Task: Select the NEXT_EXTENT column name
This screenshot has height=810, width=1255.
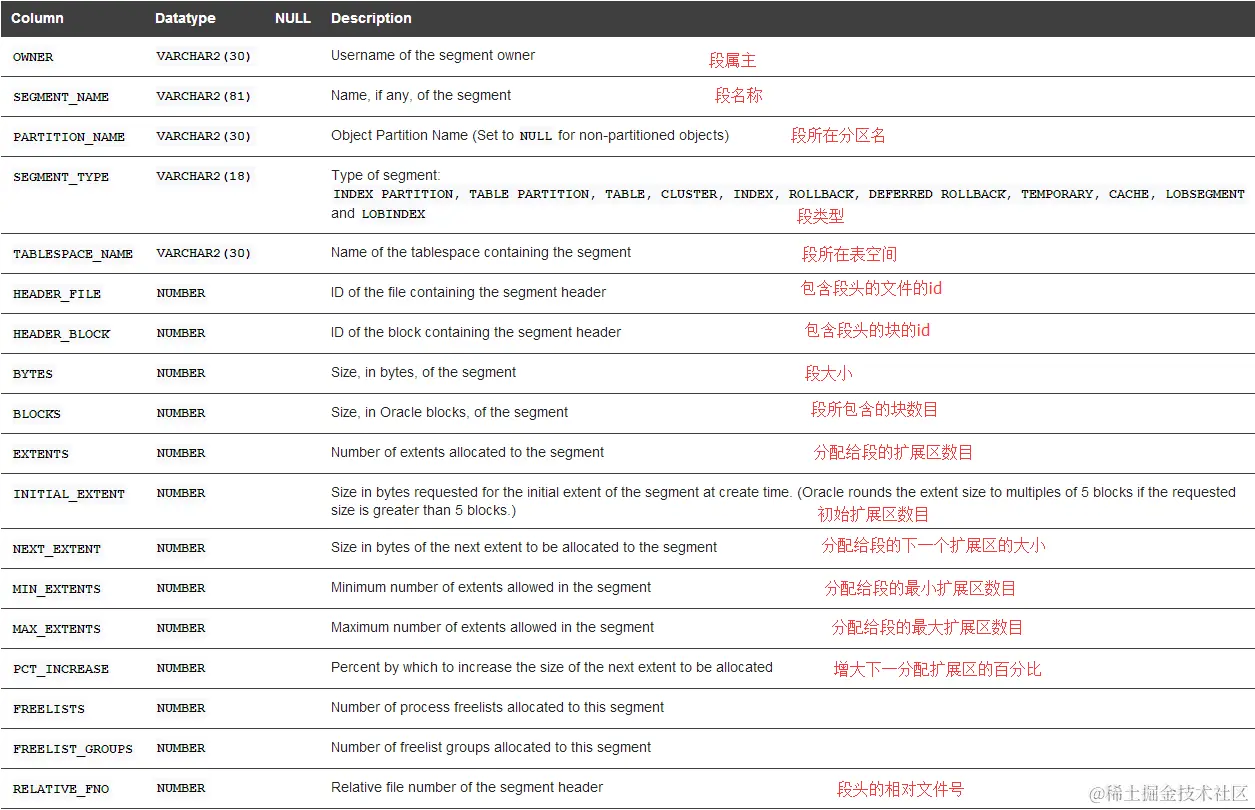Action: (x=57, y=549)
